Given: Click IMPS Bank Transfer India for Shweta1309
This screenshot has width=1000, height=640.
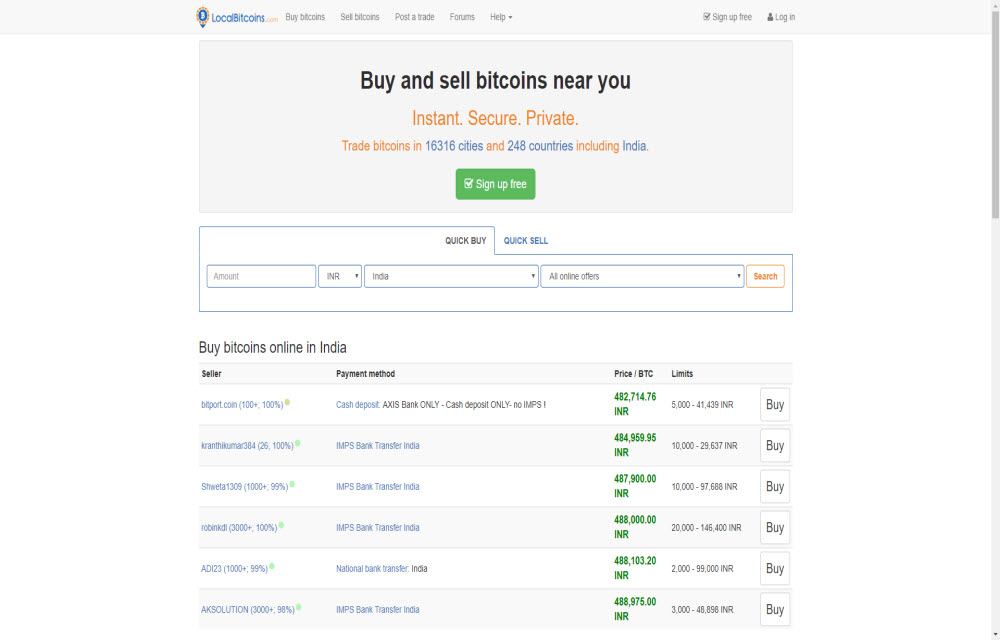Looking at the screenshot, I should (x=378, y=487).
